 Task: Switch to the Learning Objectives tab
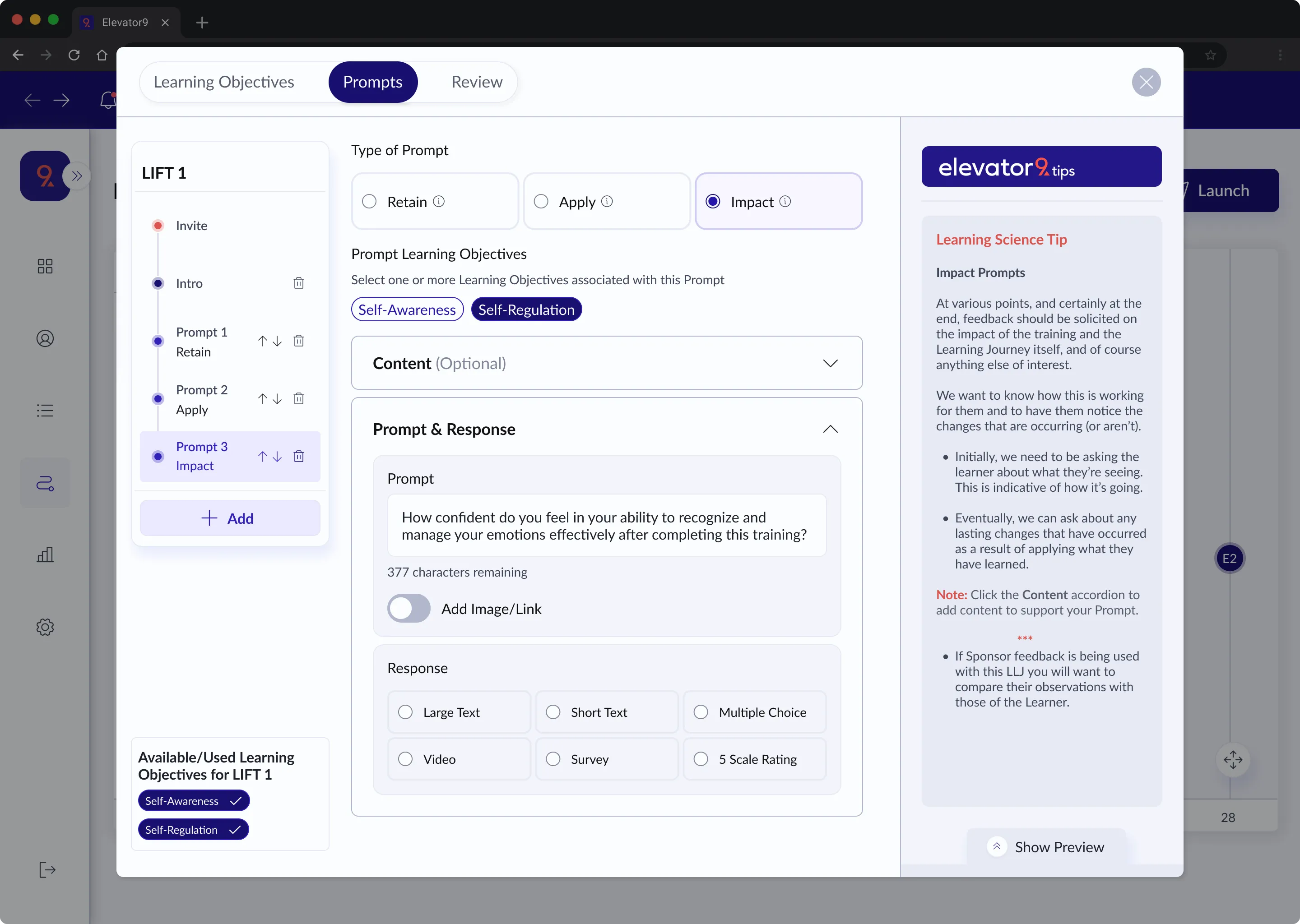point(224,81)
